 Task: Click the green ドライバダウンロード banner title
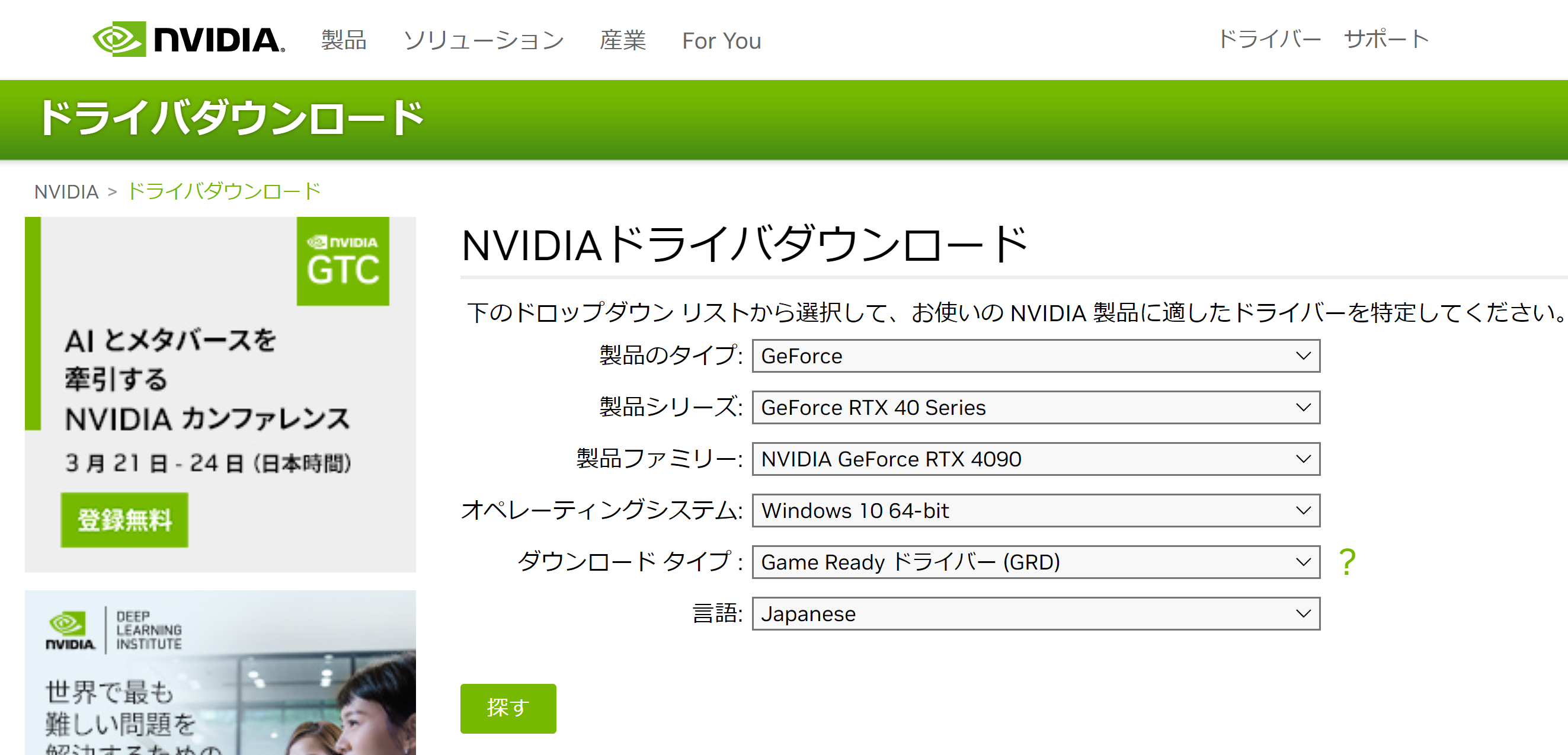pos(231,118)
